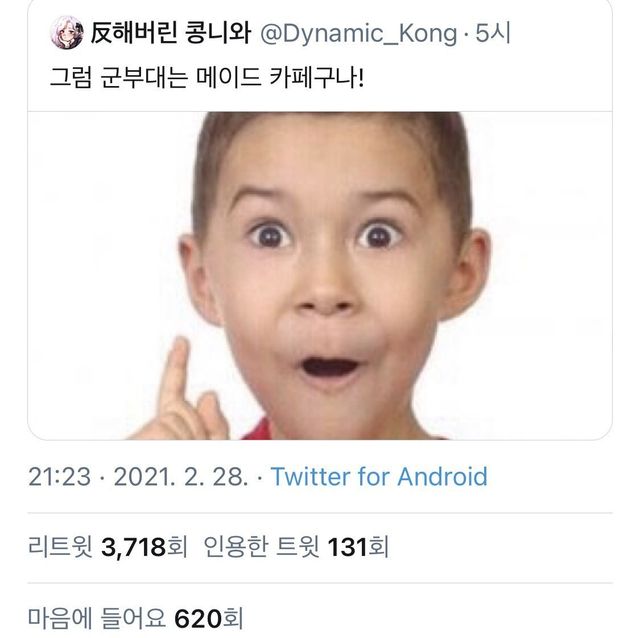Open the Twitter for Android source link
The height and width of the screenshot is (638, 640).
pyautogui.click(x=379, y=476)
